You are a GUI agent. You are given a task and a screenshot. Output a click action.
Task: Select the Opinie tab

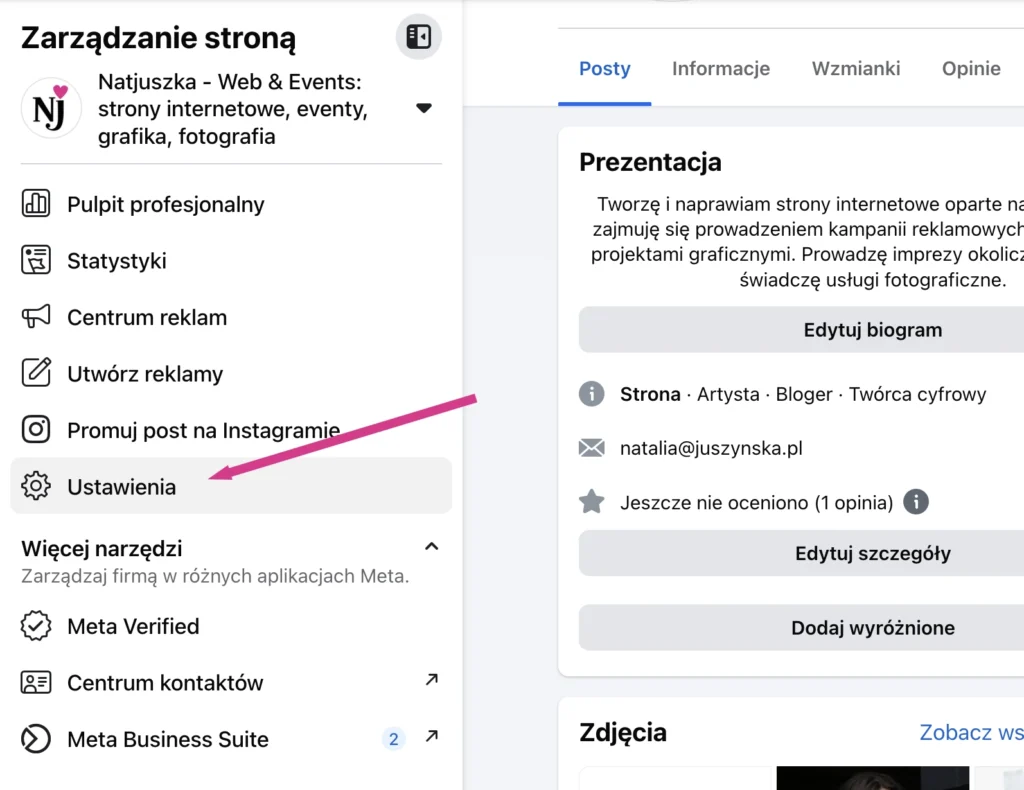[971, 69]
